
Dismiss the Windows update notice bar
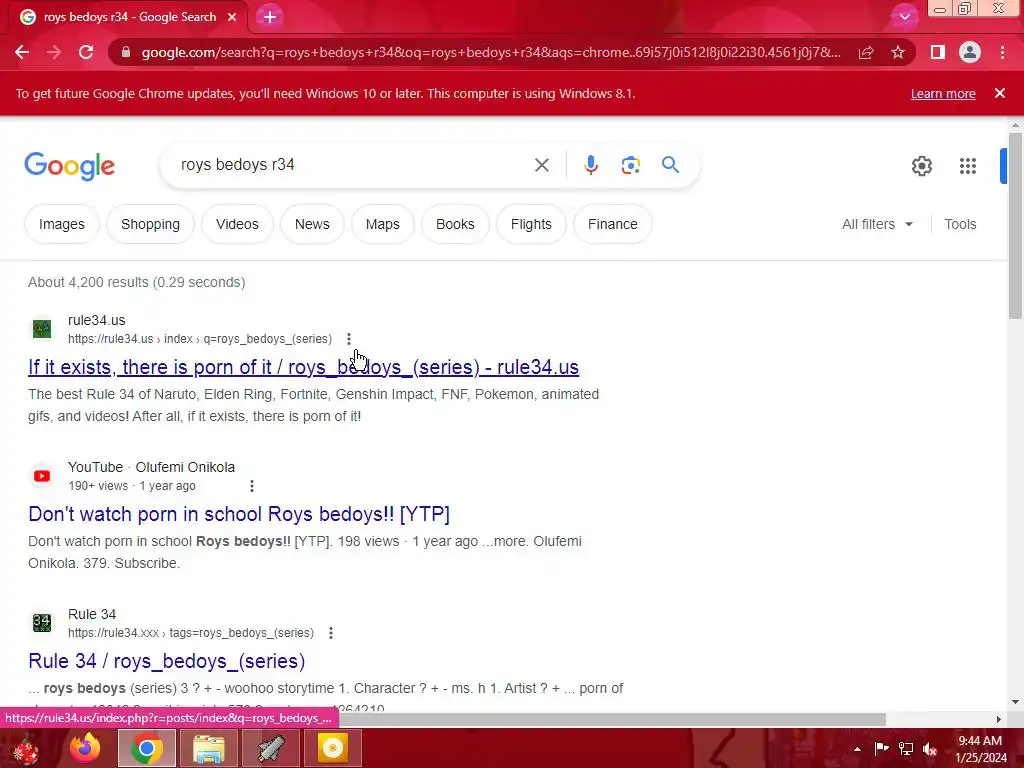pos(999,93)
